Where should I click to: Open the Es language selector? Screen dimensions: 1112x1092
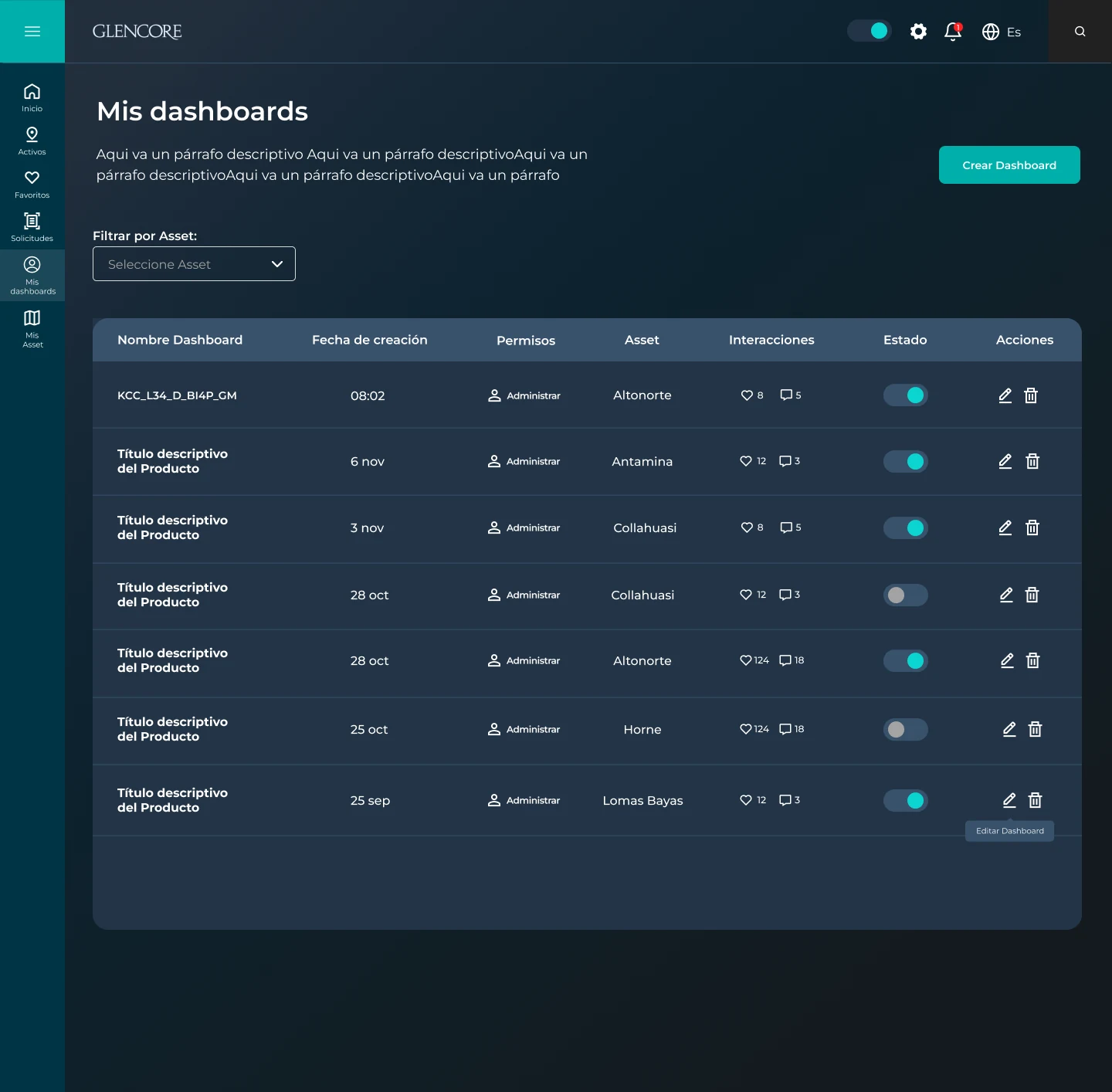click(x=1014, y=32)
